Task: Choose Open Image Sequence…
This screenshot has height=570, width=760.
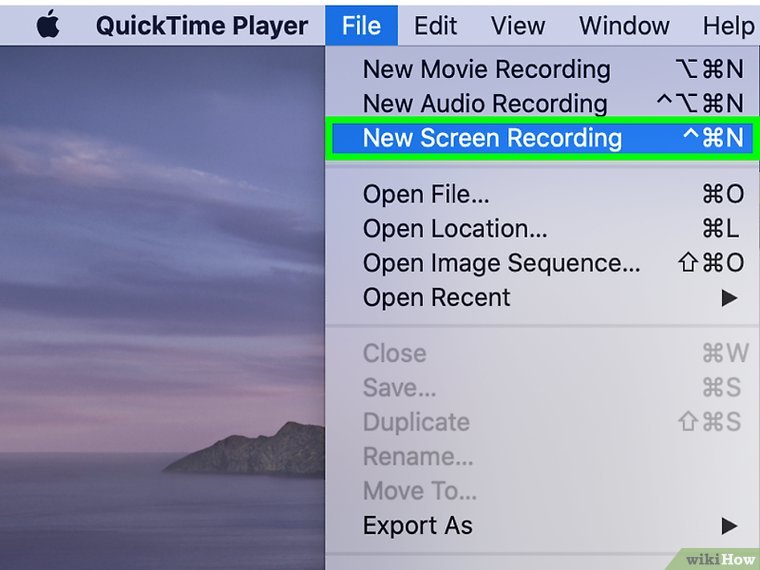Action: 542,263
